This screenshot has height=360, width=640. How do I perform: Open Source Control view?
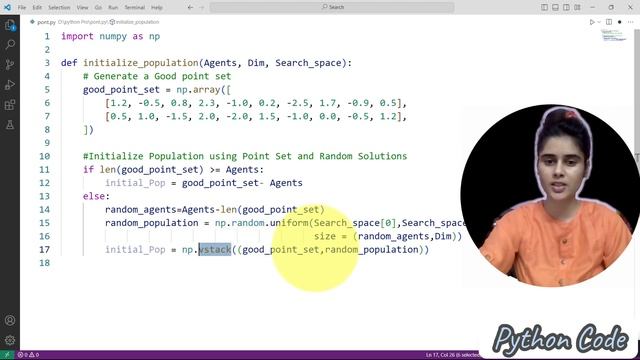10,64
